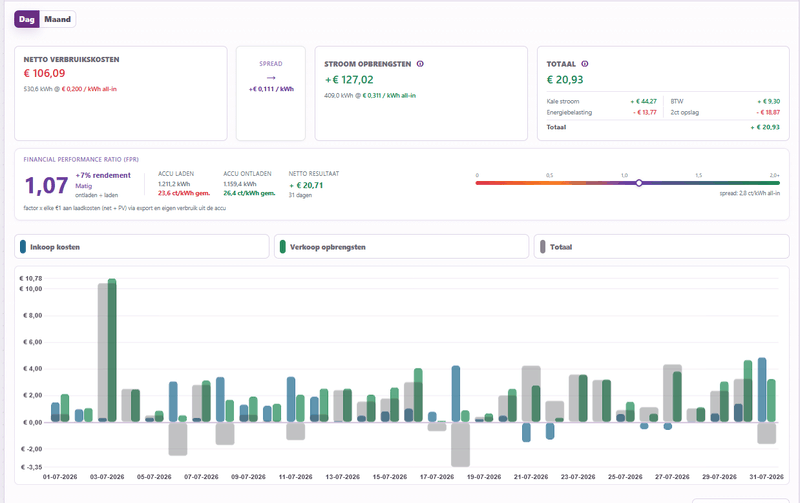Image resolution: width=800 pixels, height=503 pixels.
Task: Click the ACCU ONTLADEN 1.159,4 kWh value
Action: tap(240, 184)
